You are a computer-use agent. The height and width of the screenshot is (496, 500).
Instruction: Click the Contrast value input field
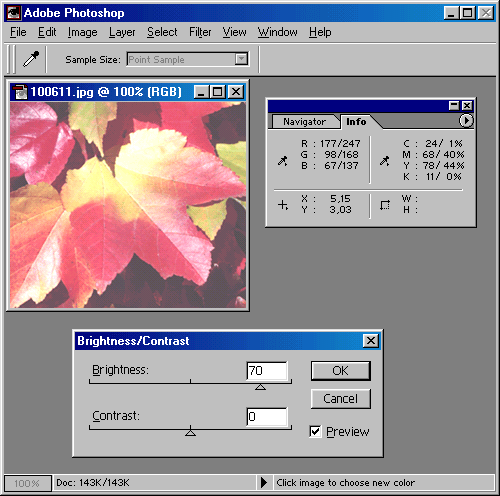pyautogui.click(x=267, y=417)
